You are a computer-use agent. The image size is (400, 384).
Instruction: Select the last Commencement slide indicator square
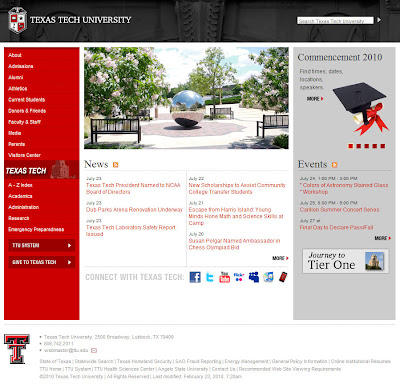tap(383, 146)
